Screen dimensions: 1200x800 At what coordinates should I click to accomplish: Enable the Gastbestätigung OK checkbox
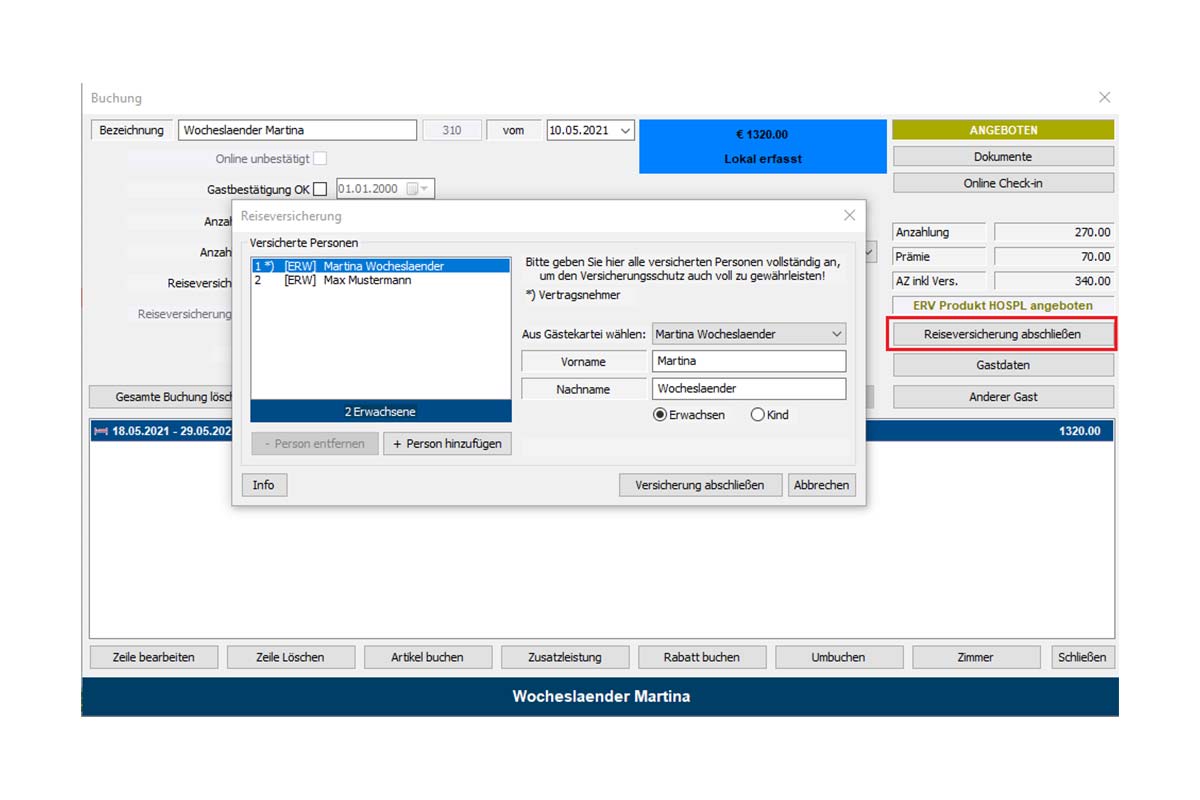click(320, 189)
